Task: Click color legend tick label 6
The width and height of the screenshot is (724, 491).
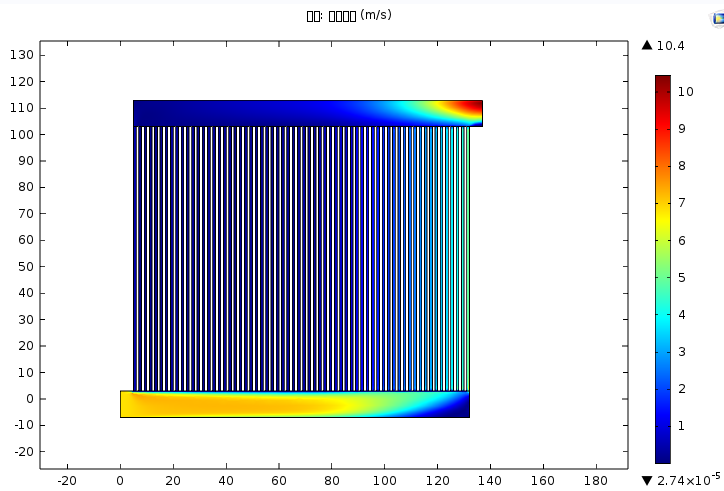Action: [682, 240]
